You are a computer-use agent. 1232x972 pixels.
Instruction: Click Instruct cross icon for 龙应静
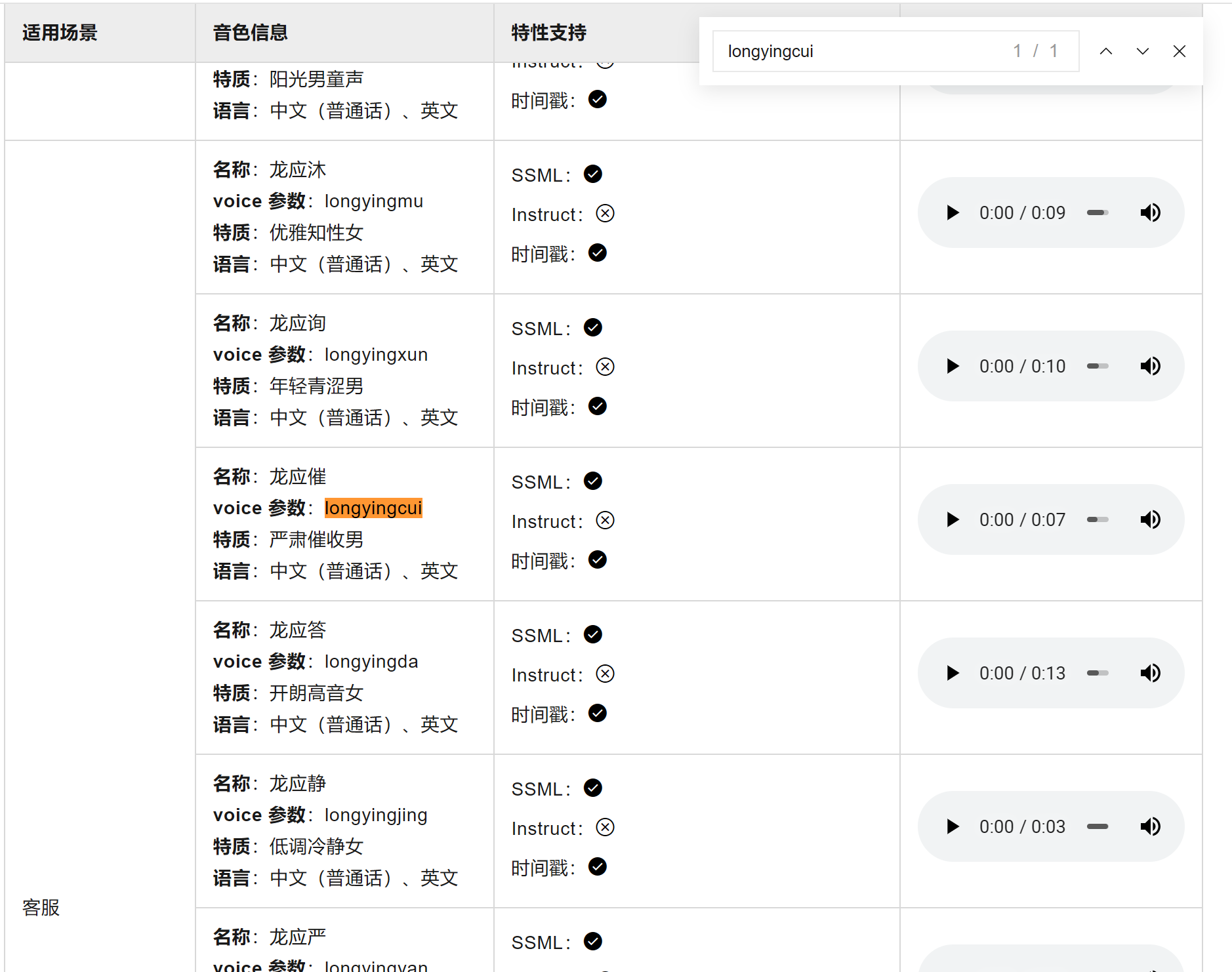click(x=606, y=827)
